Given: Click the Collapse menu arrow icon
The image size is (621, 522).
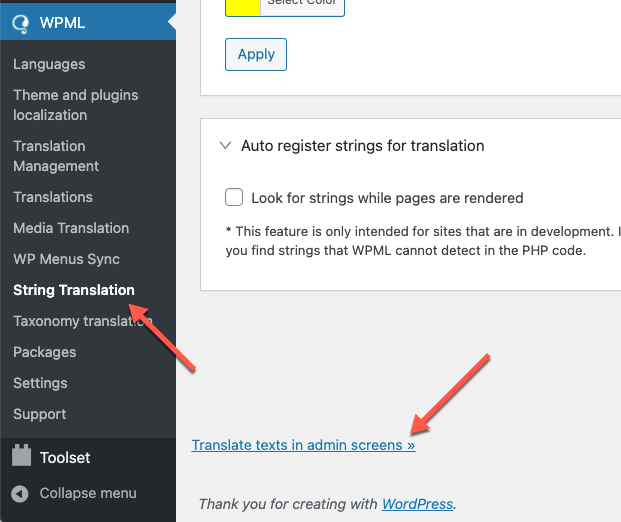Looking at the screenshot, I should point(19,493).
